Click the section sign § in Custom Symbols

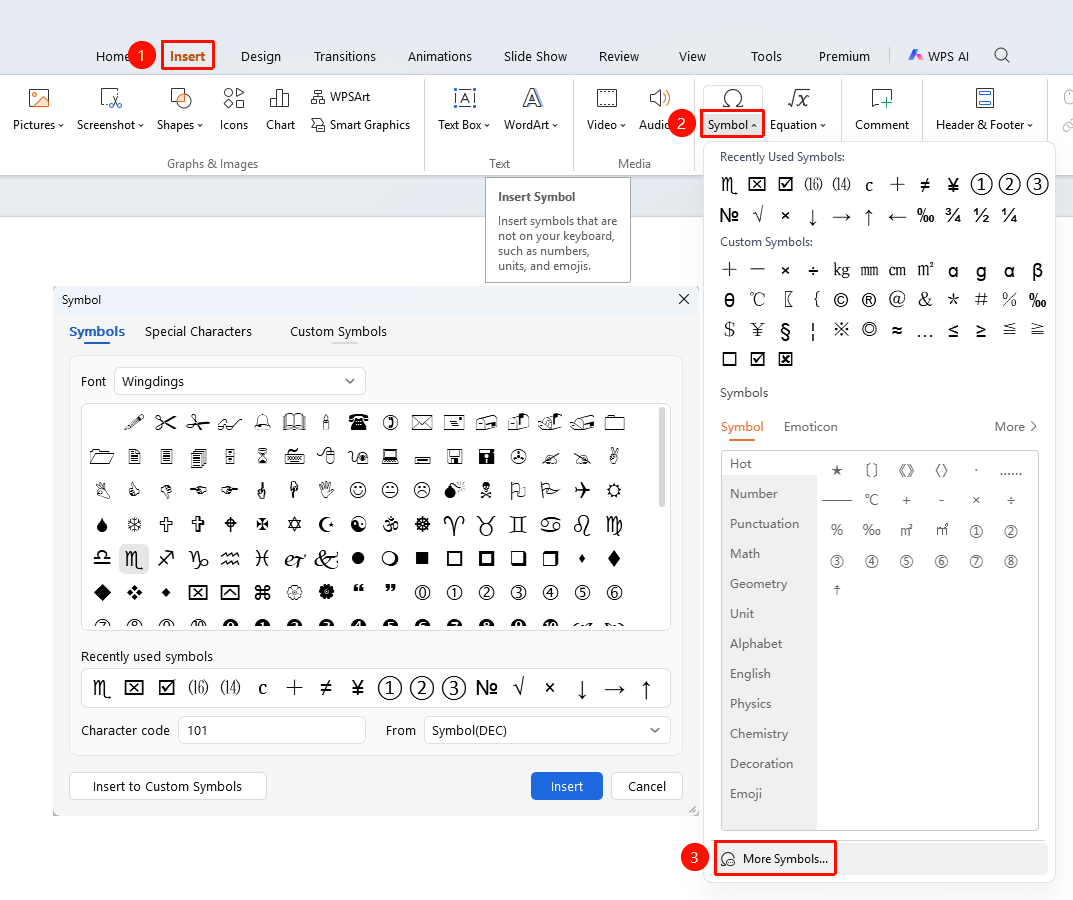[785, 331]
